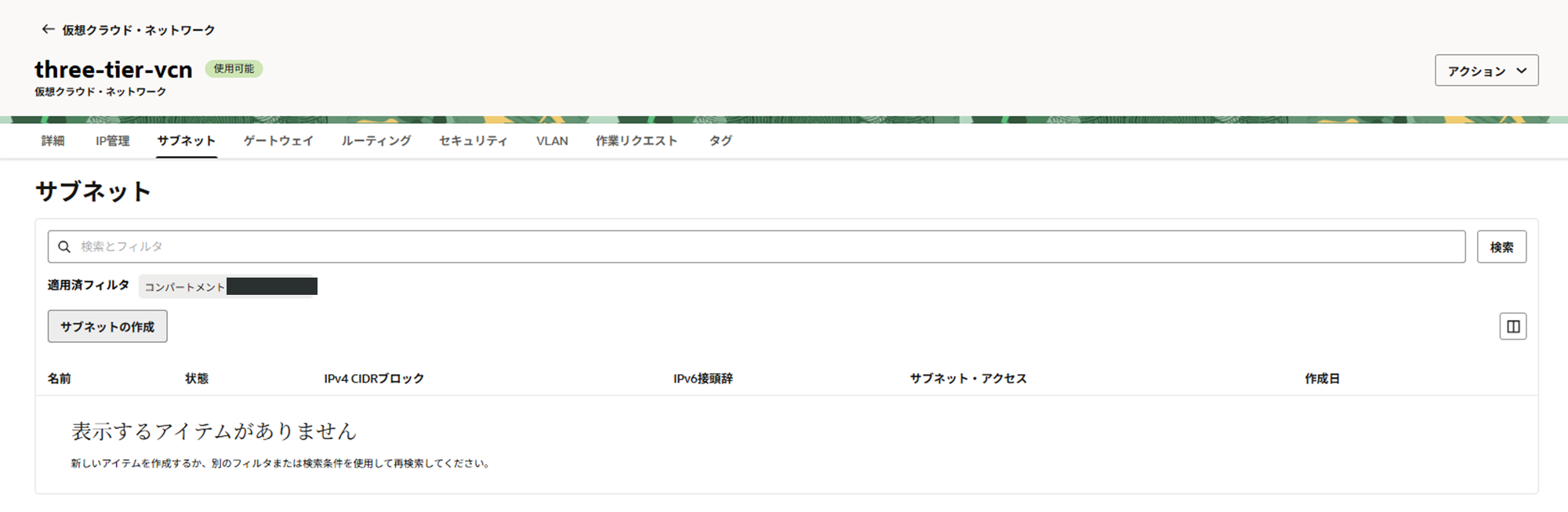Open the 仮想クラウド・ネットワーク breadcrumb link
The height and width of the screenshot is (512, 1568).
[139, 30]
